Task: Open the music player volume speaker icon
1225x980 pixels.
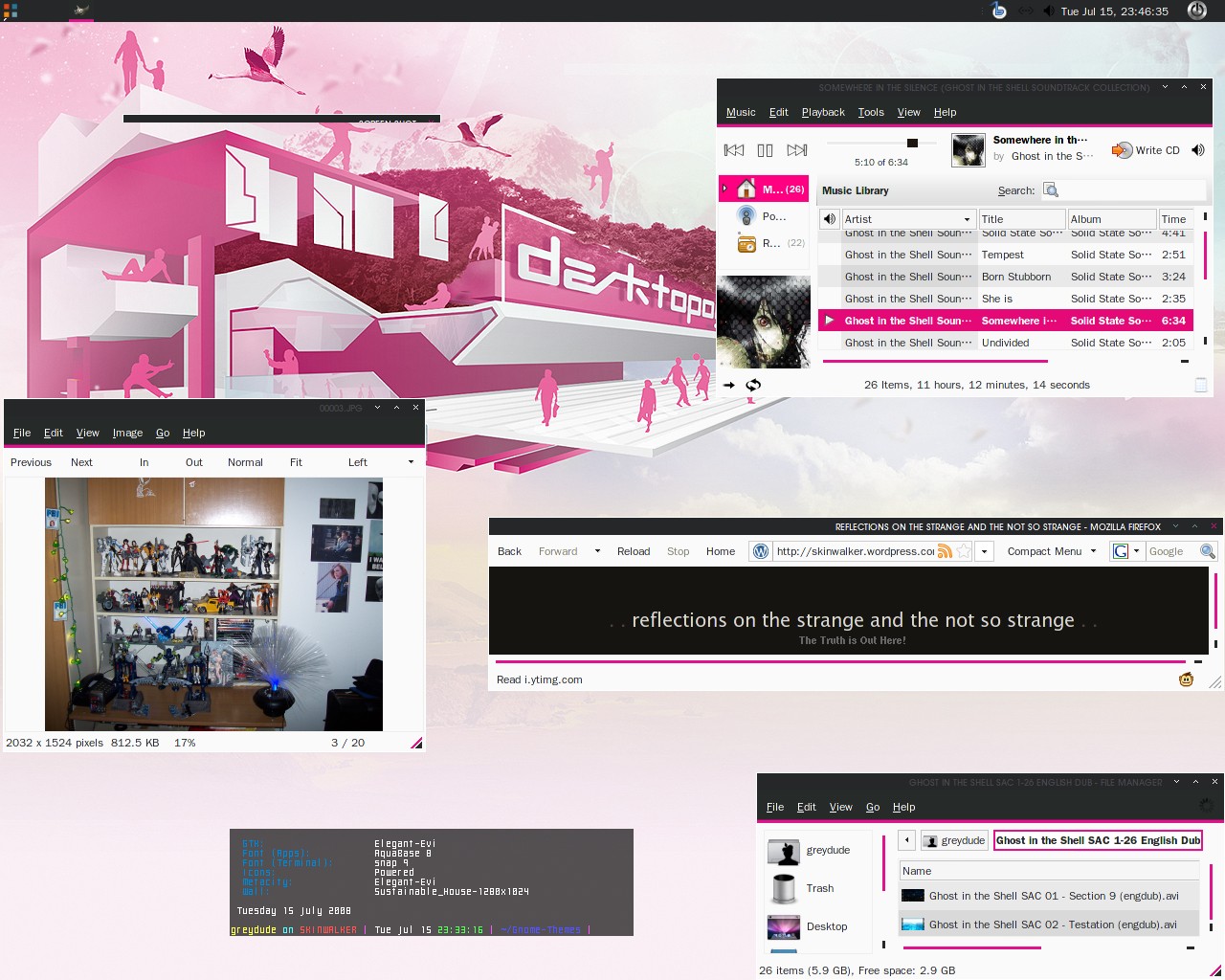Action: [1197, 150]
